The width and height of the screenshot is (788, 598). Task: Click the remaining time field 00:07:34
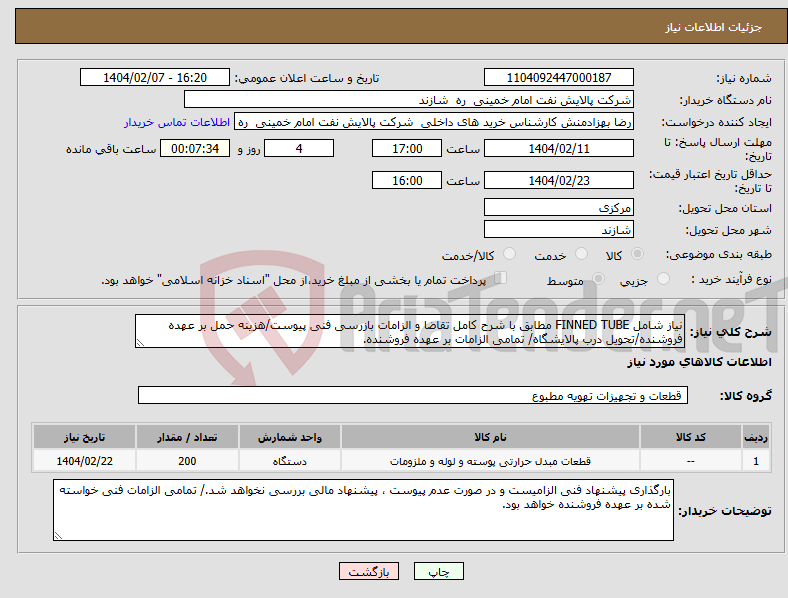195,148
